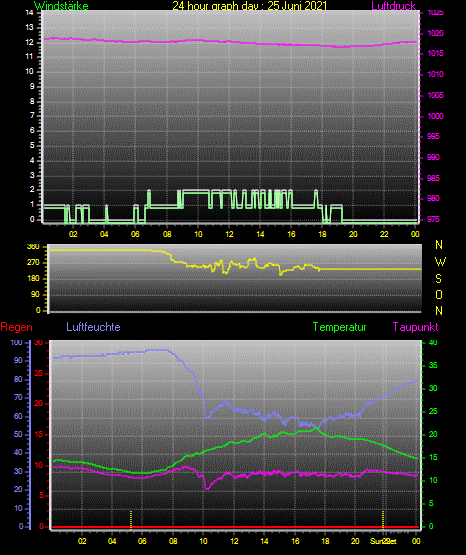The width and height of the screenshot is (466, 555).
Task: Click the 1020 value on pressure axis
Action: (x=436, y=33)
